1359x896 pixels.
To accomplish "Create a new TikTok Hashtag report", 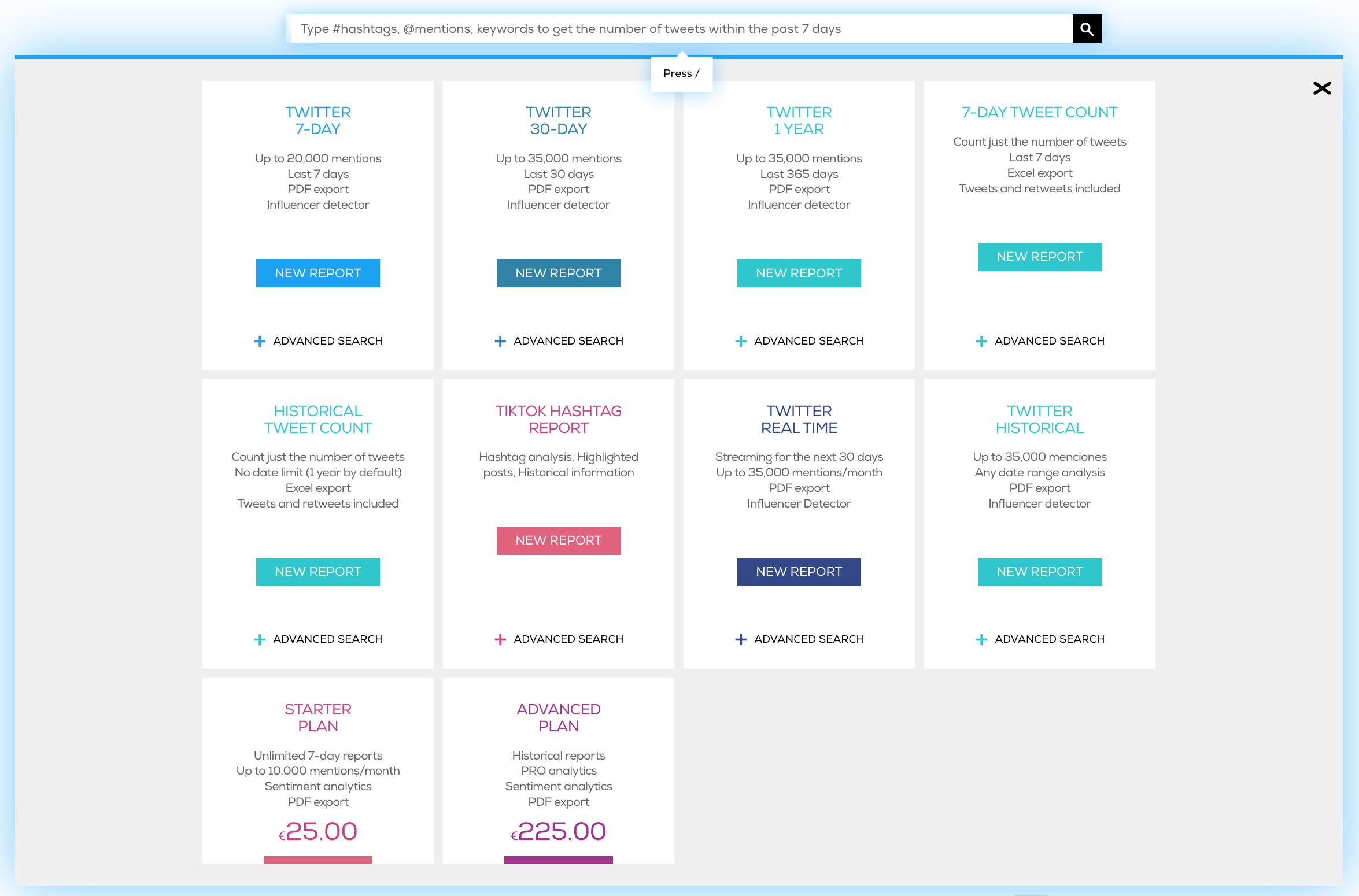I will tap(559, 540).
